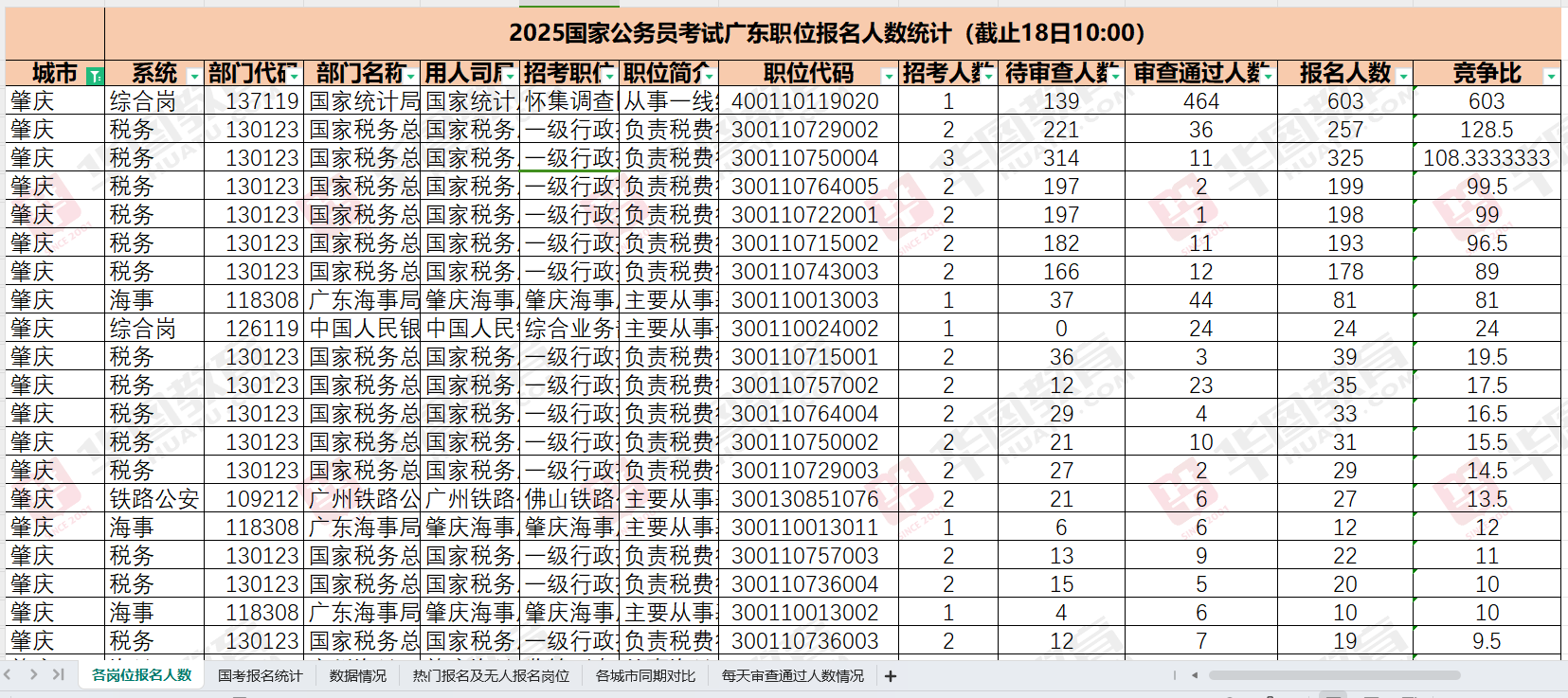Select cell with position code 400110119020
This screenshot has width=1568, height=698.
click(x=808, y=101)
